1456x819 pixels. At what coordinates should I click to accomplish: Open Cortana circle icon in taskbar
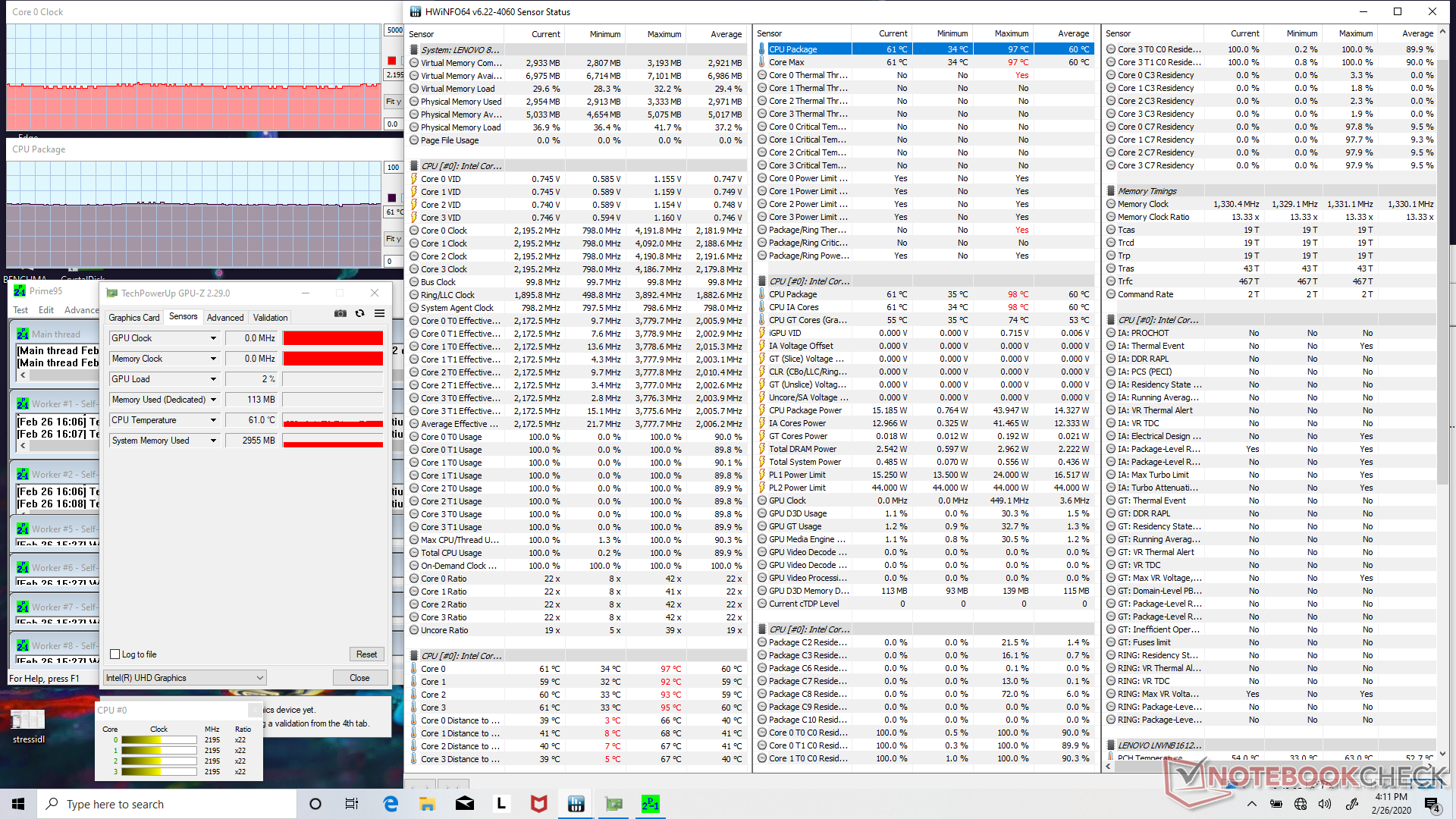(x=315, y=804)
